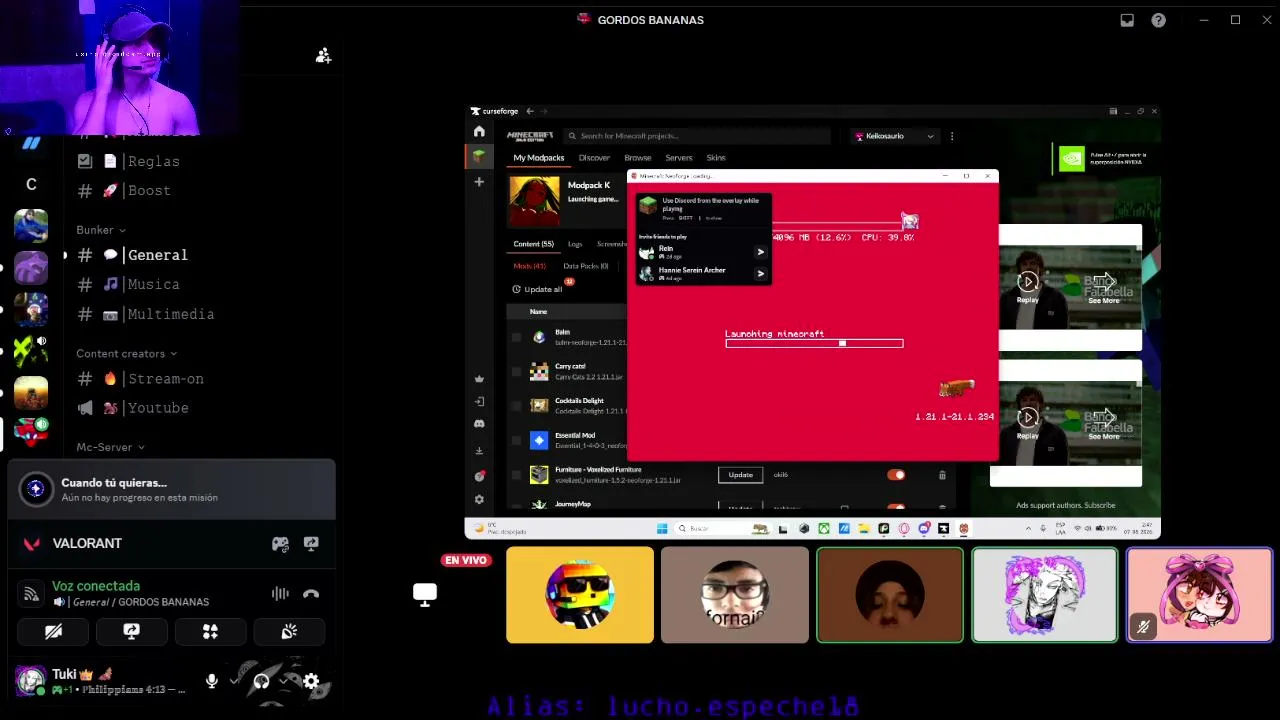Viewport: 1280px width, 720px height.
Task: Click the CurseForge Discord icon in sidebar
Action: coord(479,424)
